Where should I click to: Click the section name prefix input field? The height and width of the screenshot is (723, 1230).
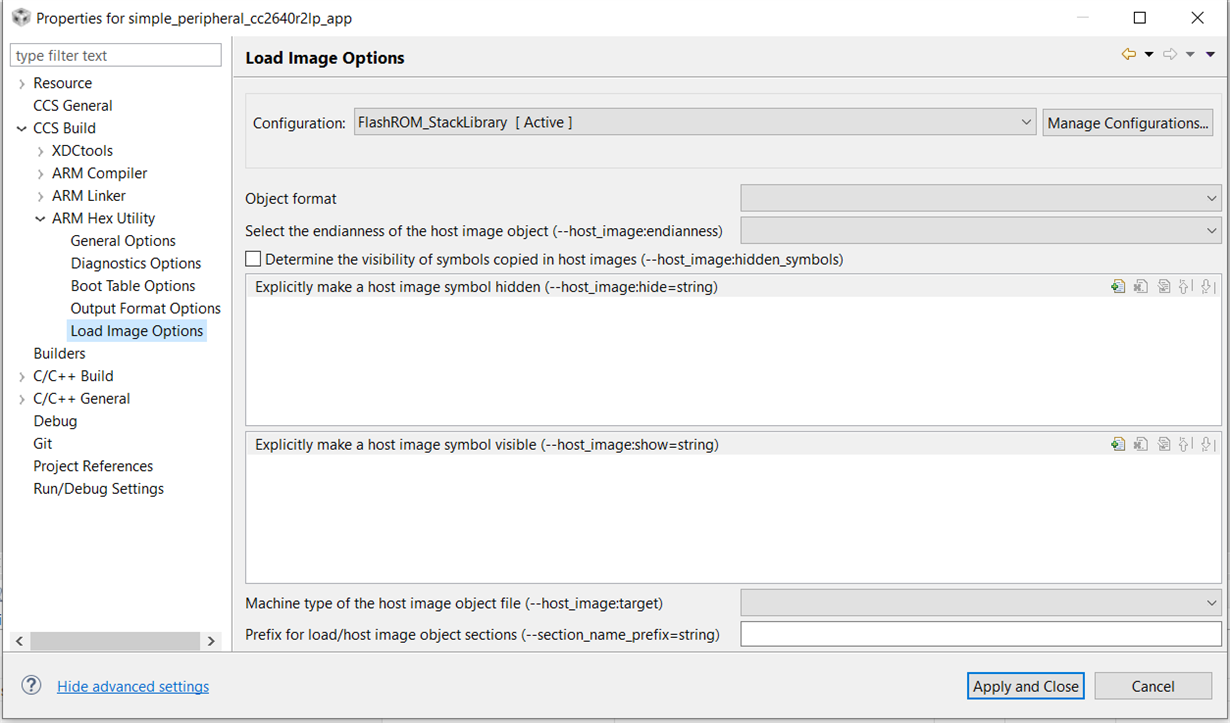click(980, 634)
